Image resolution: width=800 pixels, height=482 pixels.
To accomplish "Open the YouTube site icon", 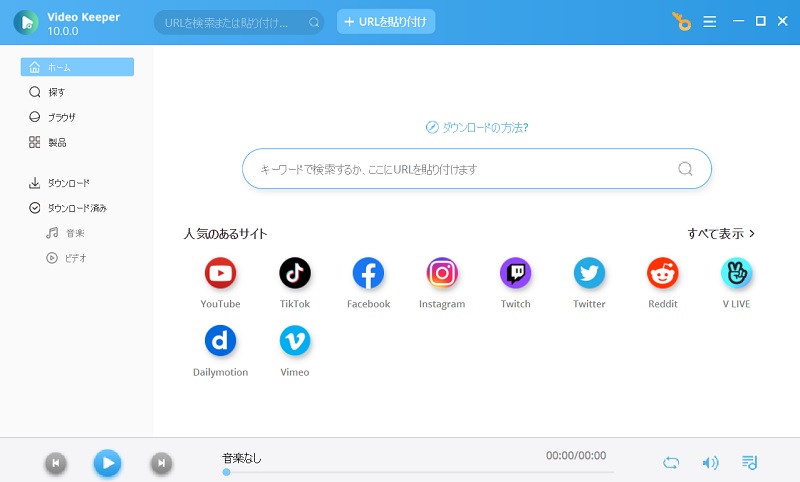I will [x=220, y=273].
